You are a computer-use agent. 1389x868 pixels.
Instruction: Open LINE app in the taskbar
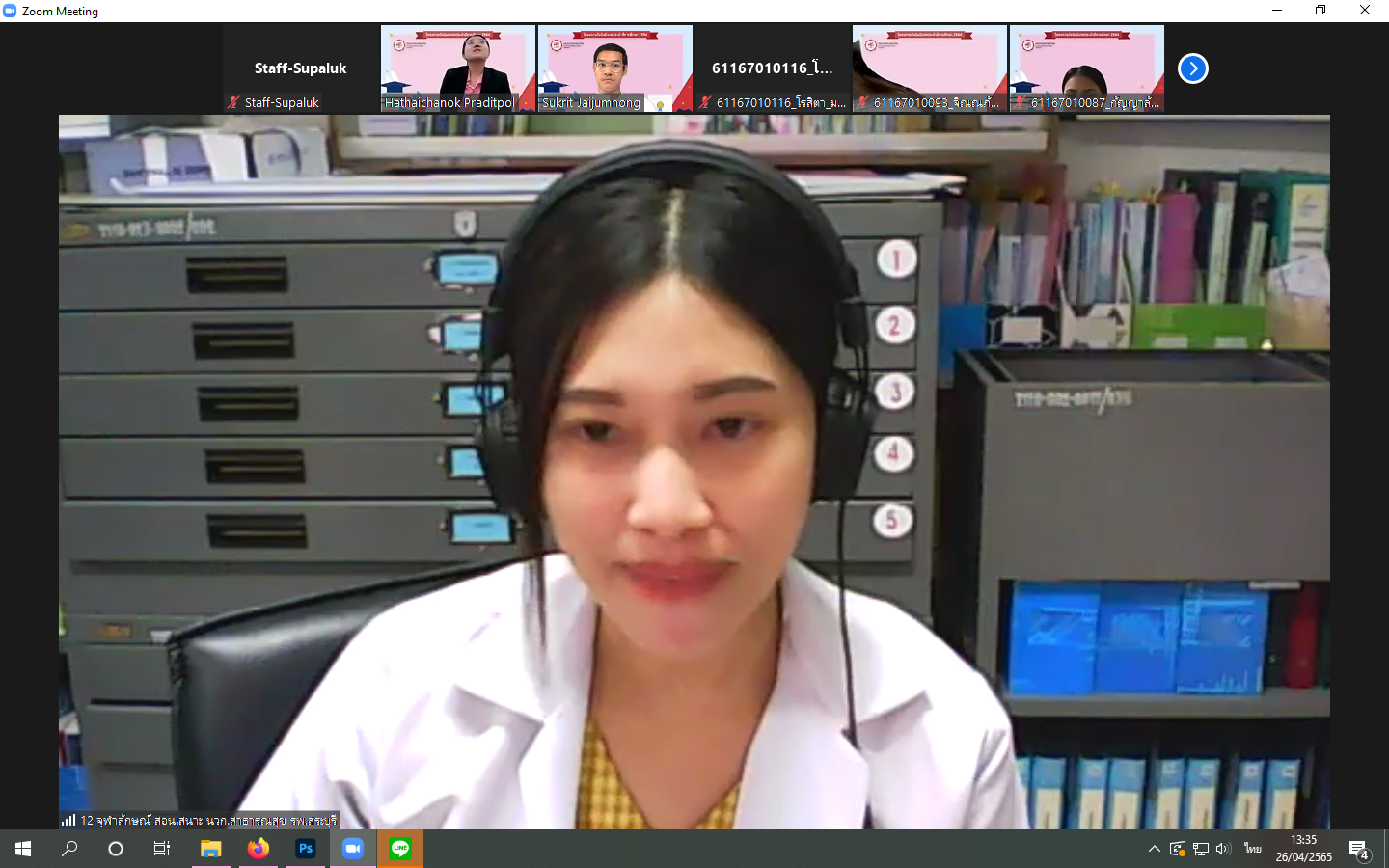[x=400, y=849]
